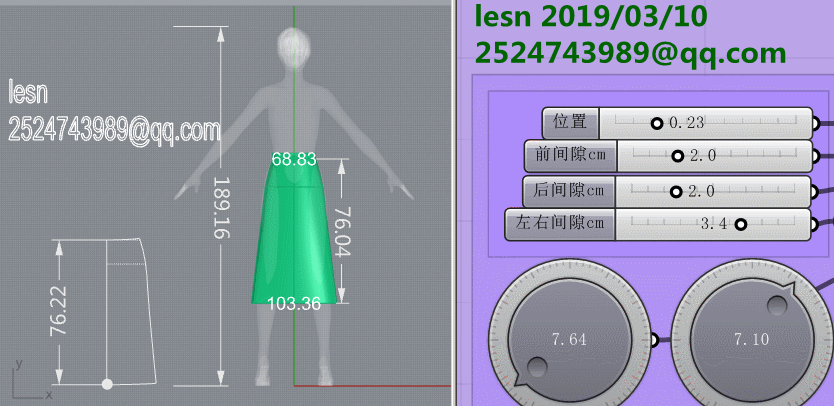Click the 'lesn 2019/03/10' green title text
The height and width of the screenshot is (406, 834).
[x=591, y=16]
